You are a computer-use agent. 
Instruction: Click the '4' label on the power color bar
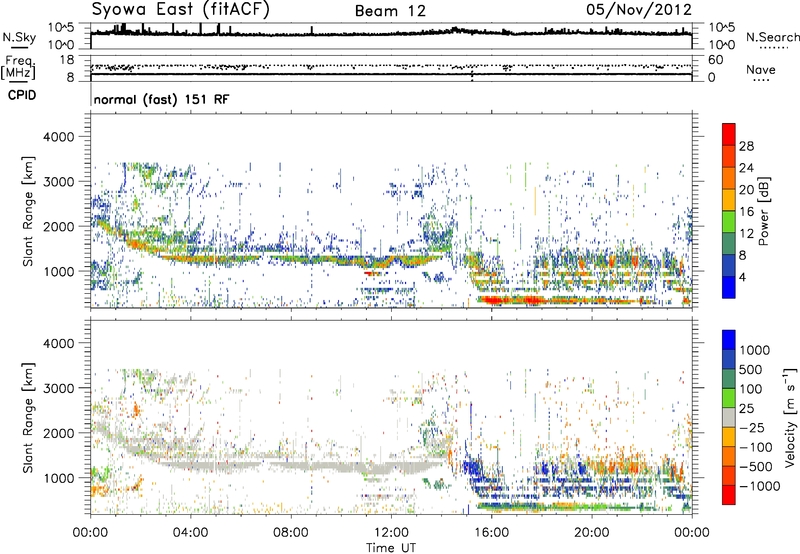click(742, 277)
